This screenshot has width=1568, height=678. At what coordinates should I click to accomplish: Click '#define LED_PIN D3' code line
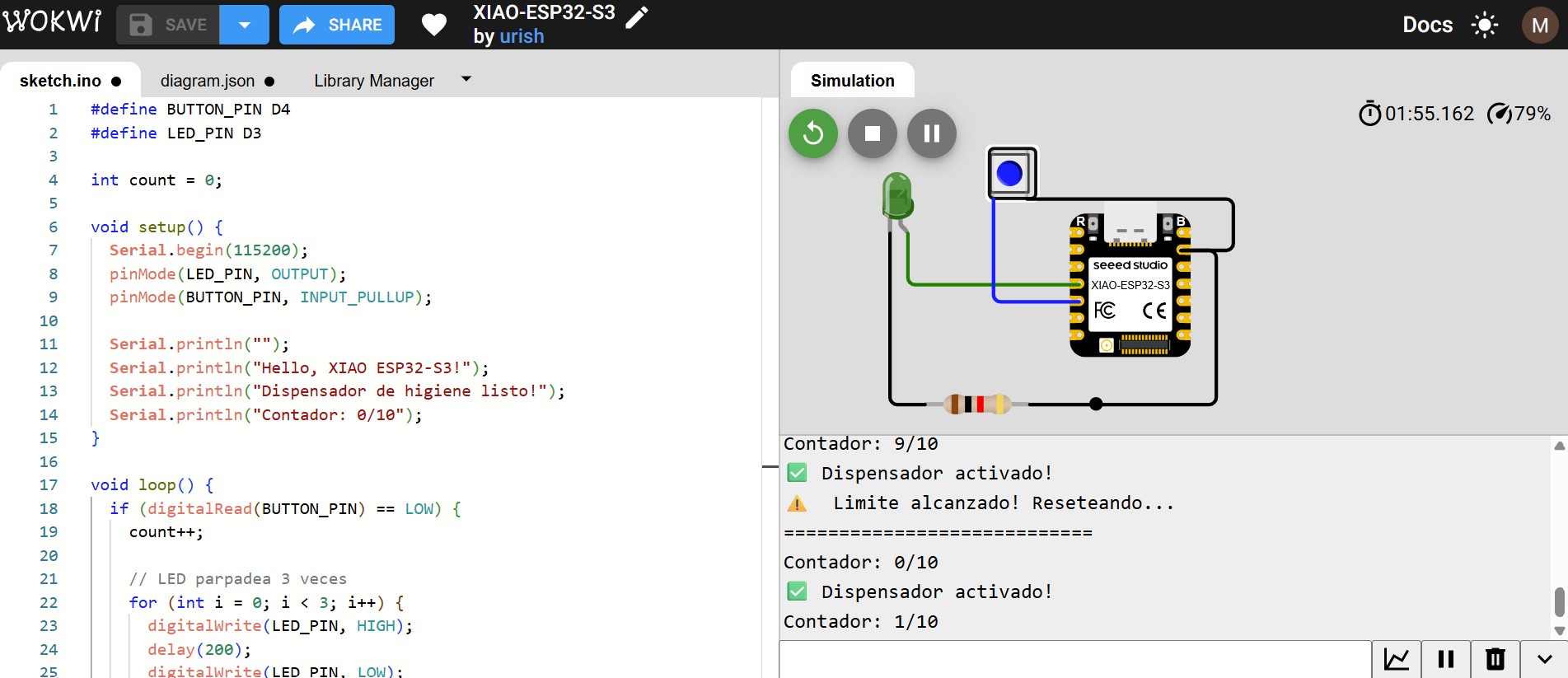point(176,133)
